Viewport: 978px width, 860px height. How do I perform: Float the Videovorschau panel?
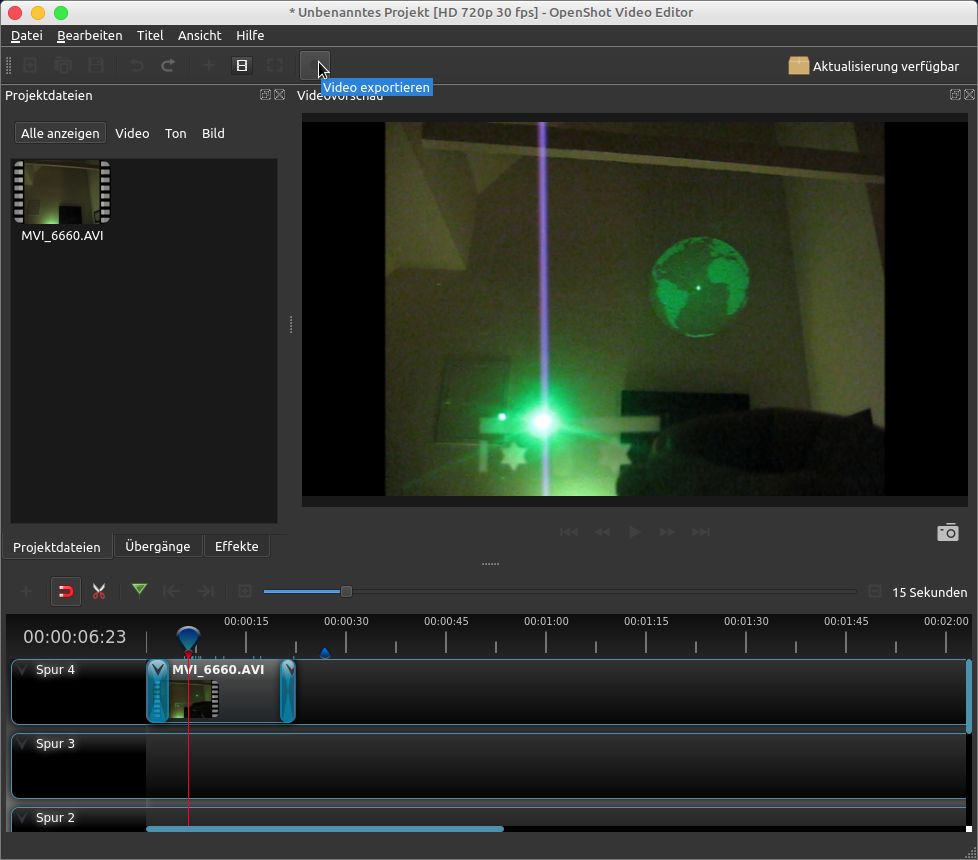pos(954,95)
